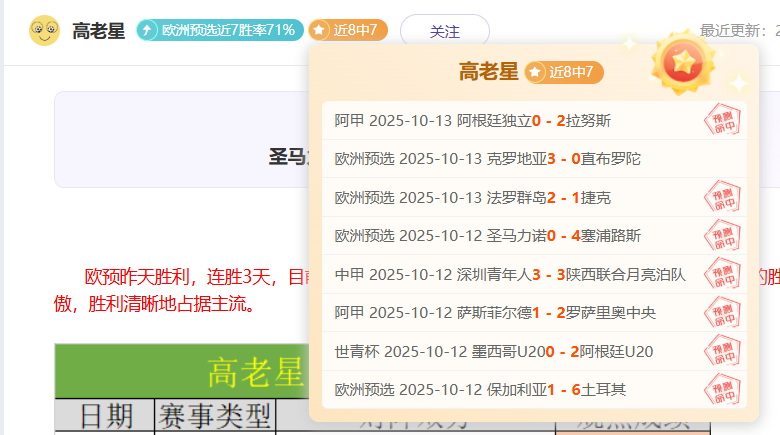Open the 克罗地亚 3-0 直布罗陀 match record
The image size is (780, 435).
[488, 159]
